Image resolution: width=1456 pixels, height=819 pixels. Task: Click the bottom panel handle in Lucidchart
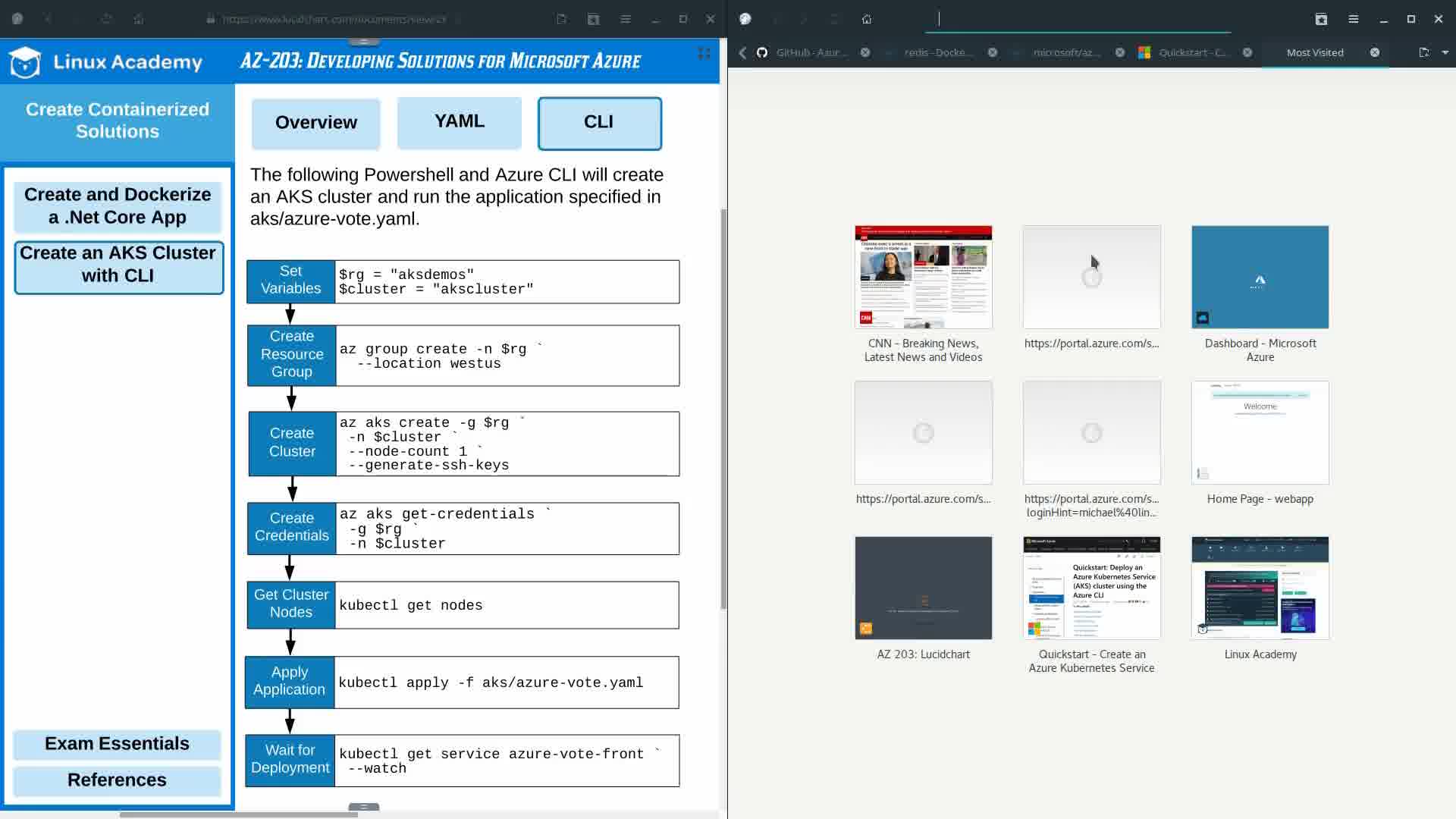(364, 807)
